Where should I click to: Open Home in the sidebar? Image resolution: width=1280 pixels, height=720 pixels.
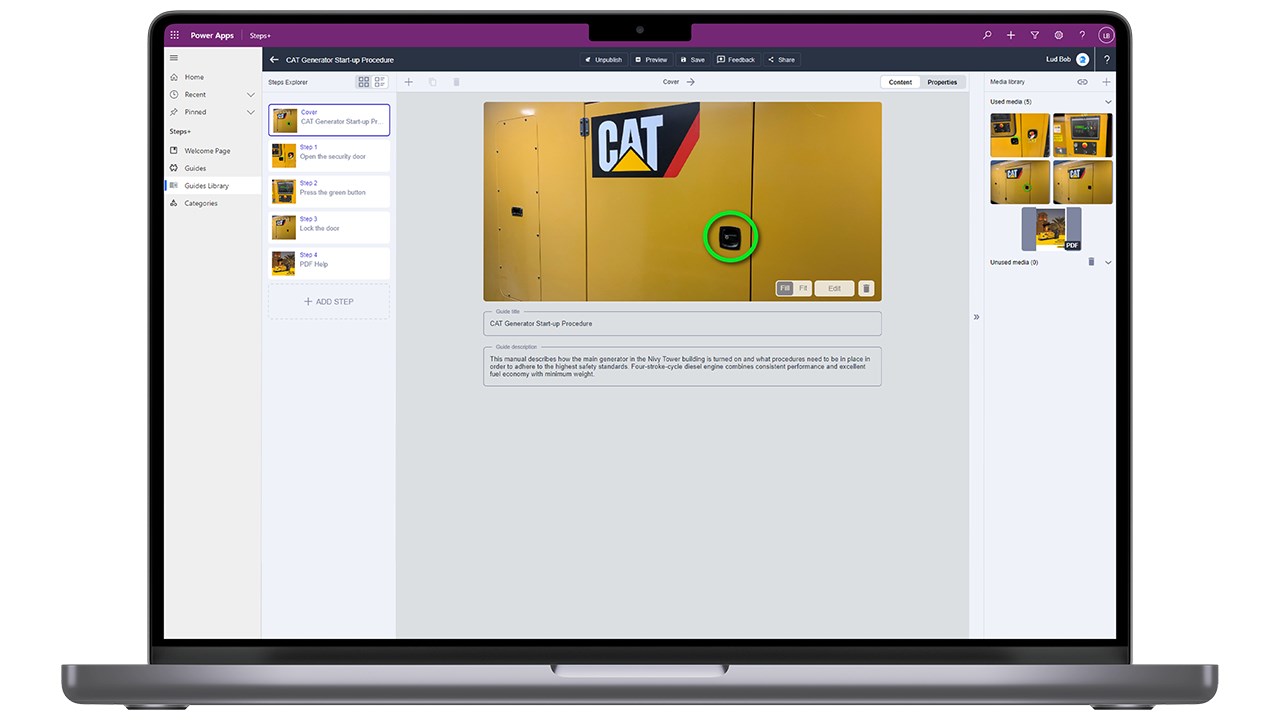[x=212, y=77]
